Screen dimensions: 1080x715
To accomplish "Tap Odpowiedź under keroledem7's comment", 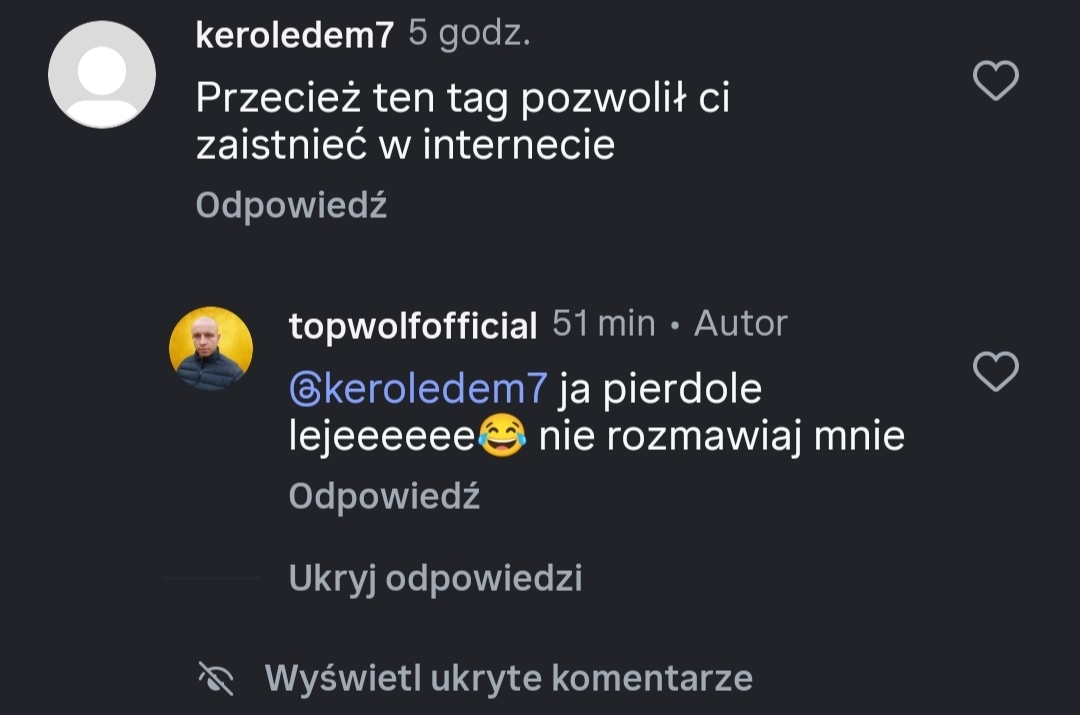I will click(291, 205).
